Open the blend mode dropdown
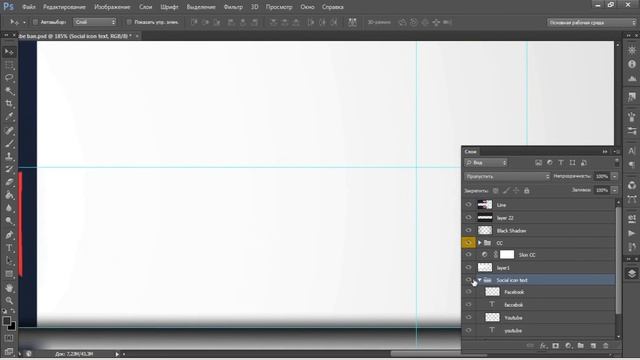Viewport: 640px width, 360px height. pos(507,176)
